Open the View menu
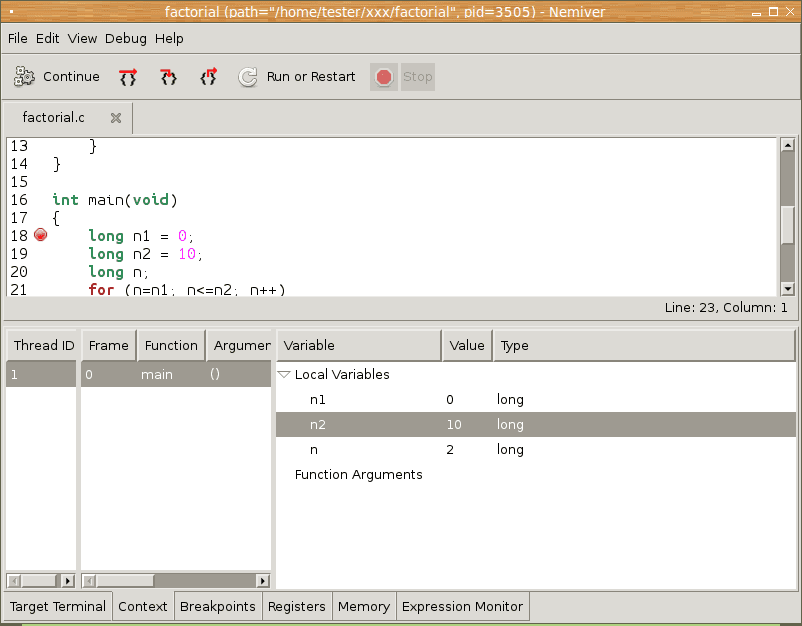The image size is (802, 626). click(82, 38)
